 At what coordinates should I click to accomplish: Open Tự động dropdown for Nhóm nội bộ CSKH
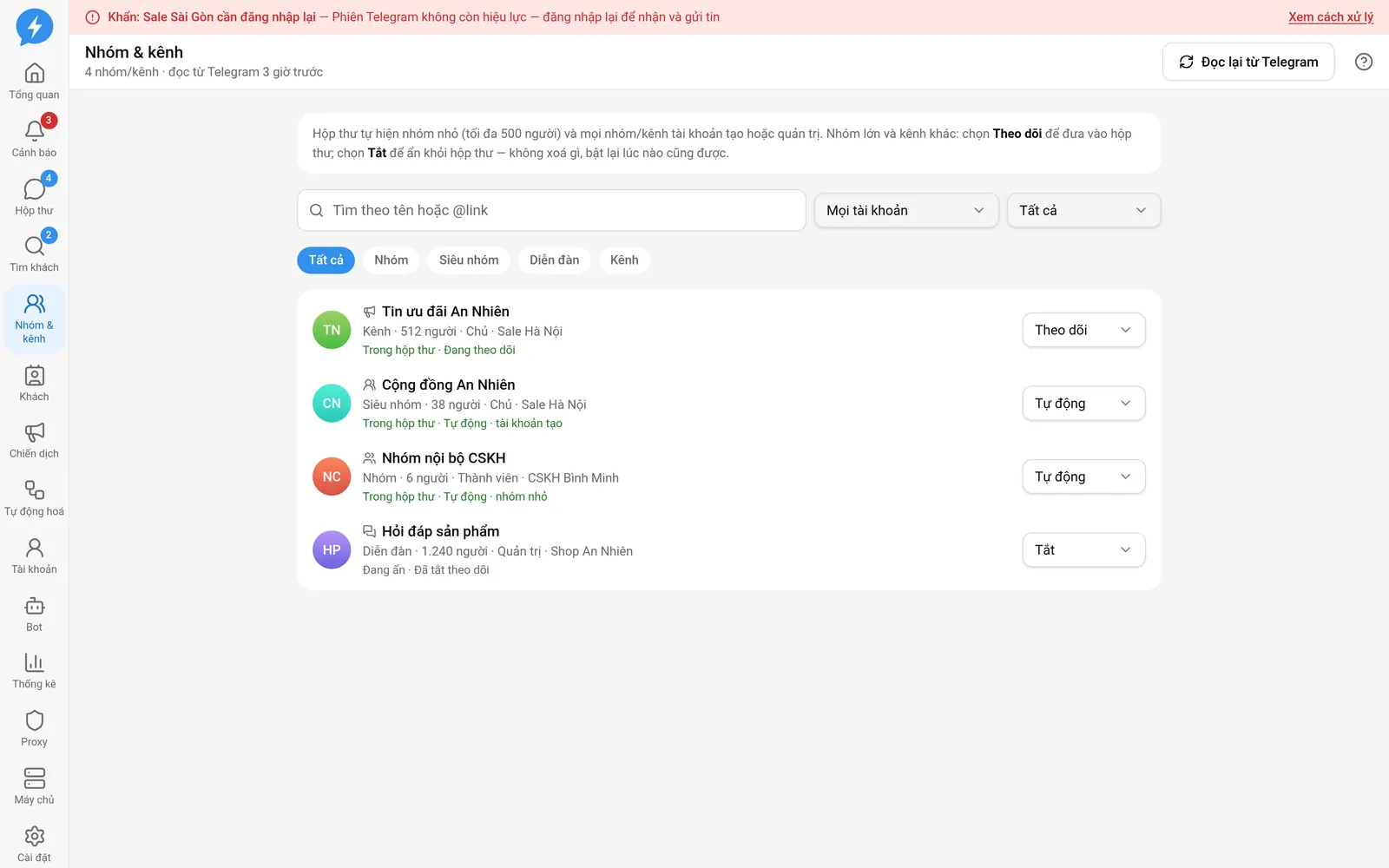point(1083,477)
